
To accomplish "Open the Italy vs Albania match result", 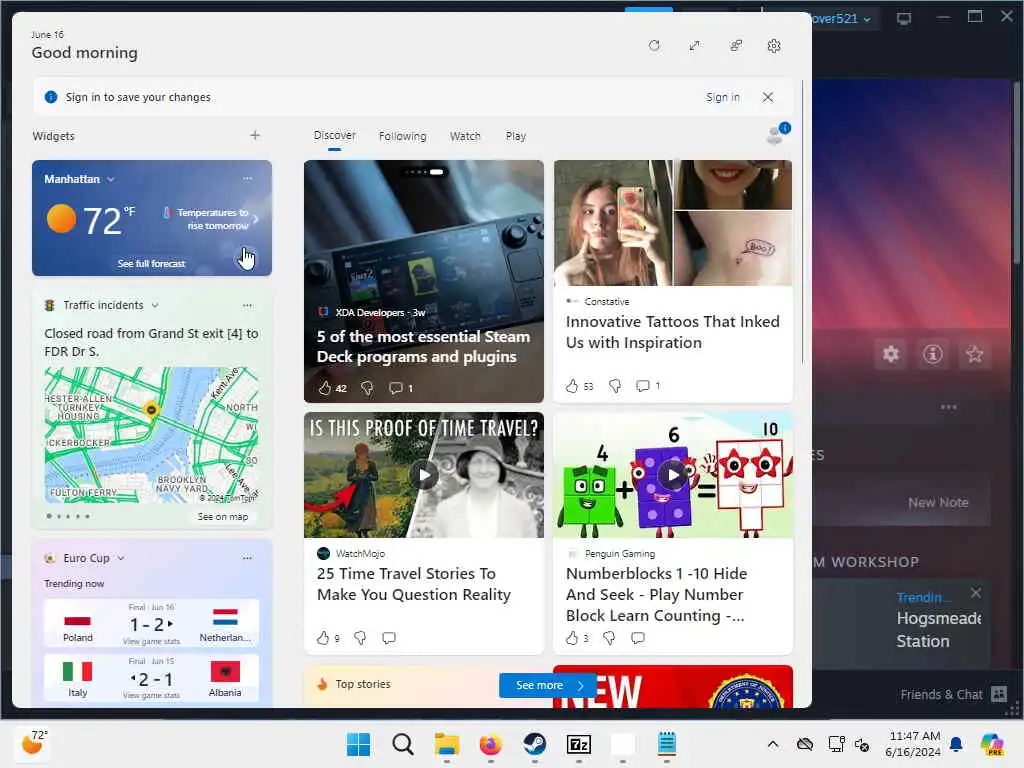I will (x=152, y=678).
